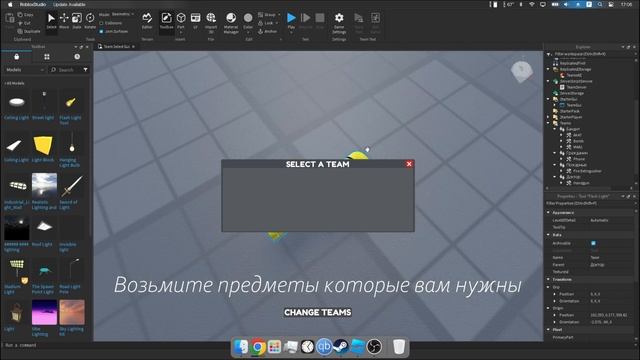The height and width of the screenshot is (360, 640).
Task: Click the Paste clipboard icon
Action: 9,19
